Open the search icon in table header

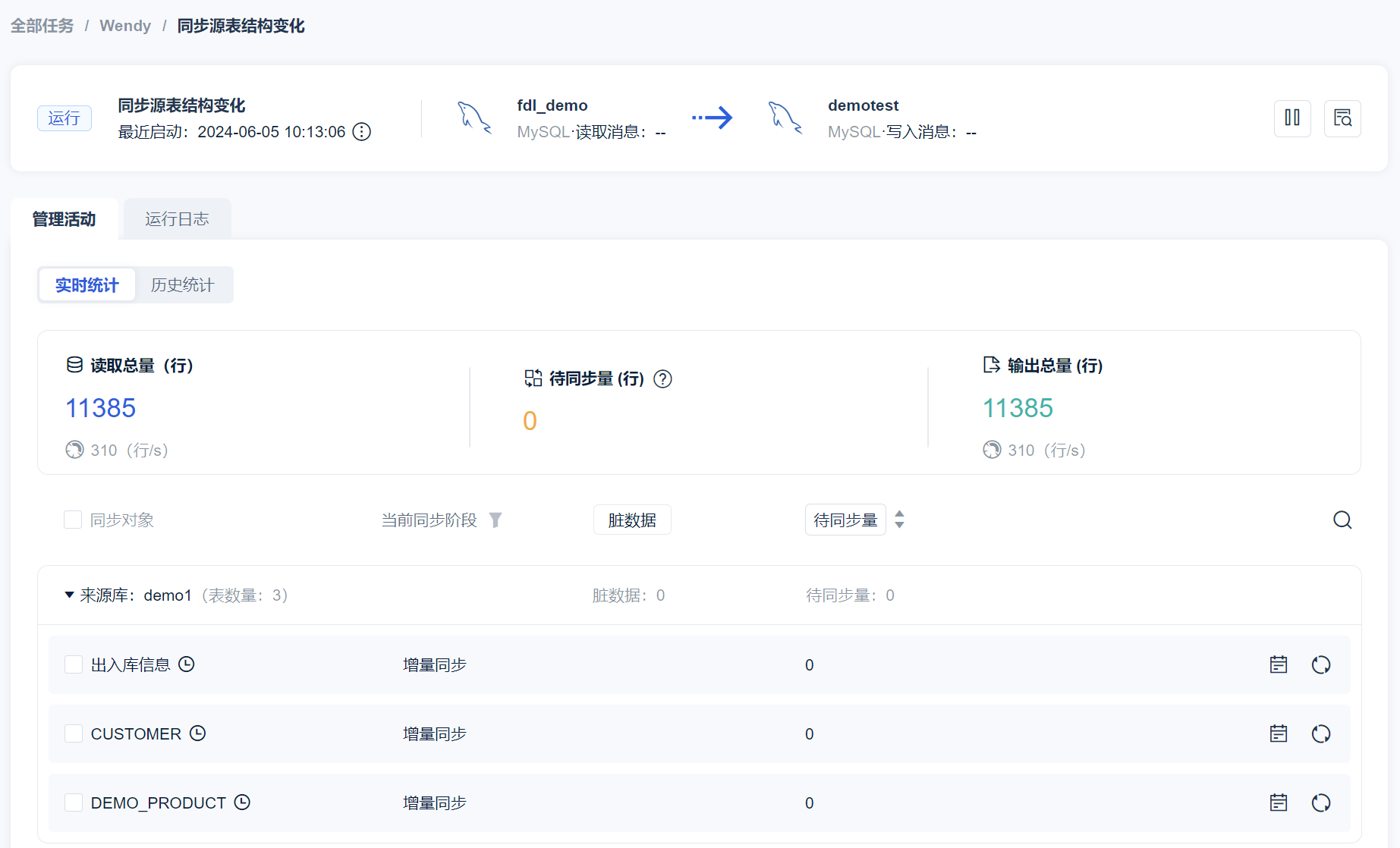1342,520
